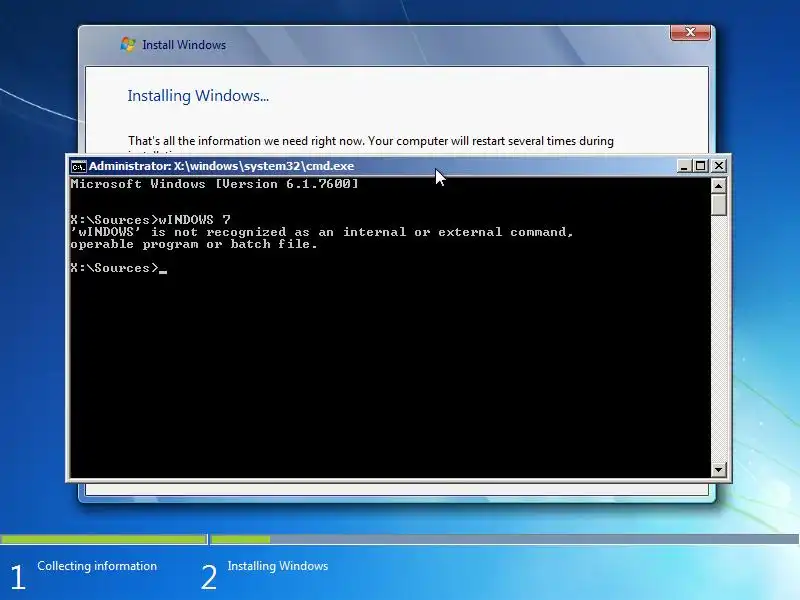This screenshot has width=800, height=600.
Task: Maximize the command prompt window
Action: point(701,166)
